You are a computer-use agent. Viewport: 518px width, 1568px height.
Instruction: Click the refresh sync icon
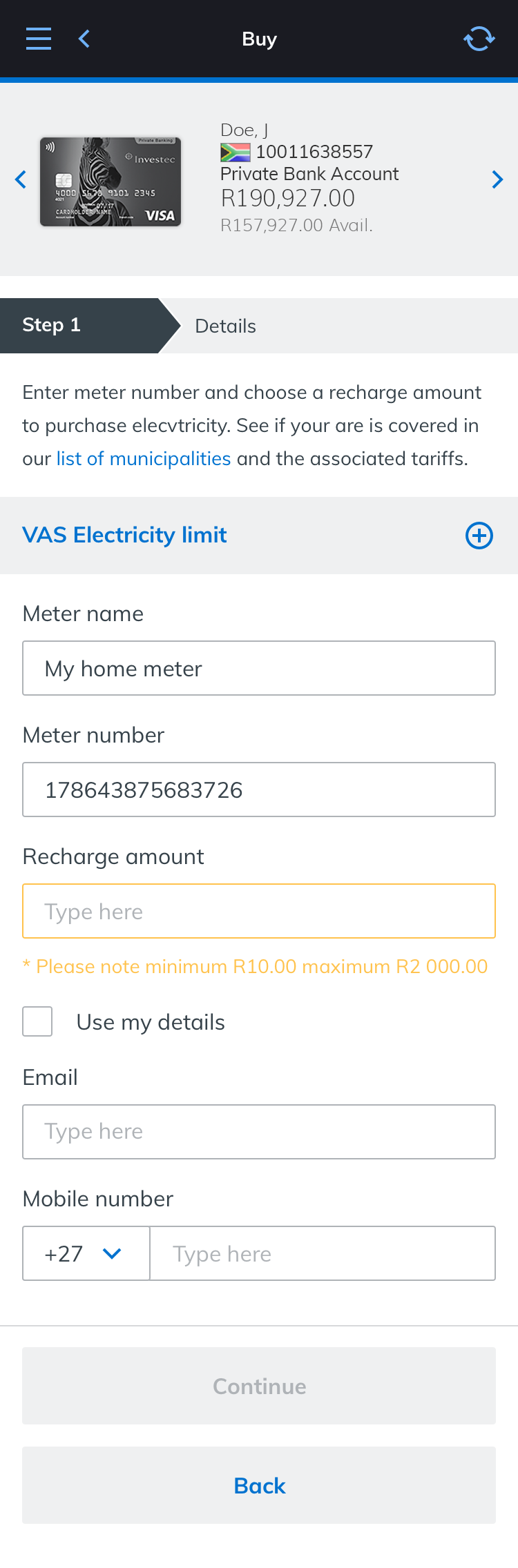point(479,39)
